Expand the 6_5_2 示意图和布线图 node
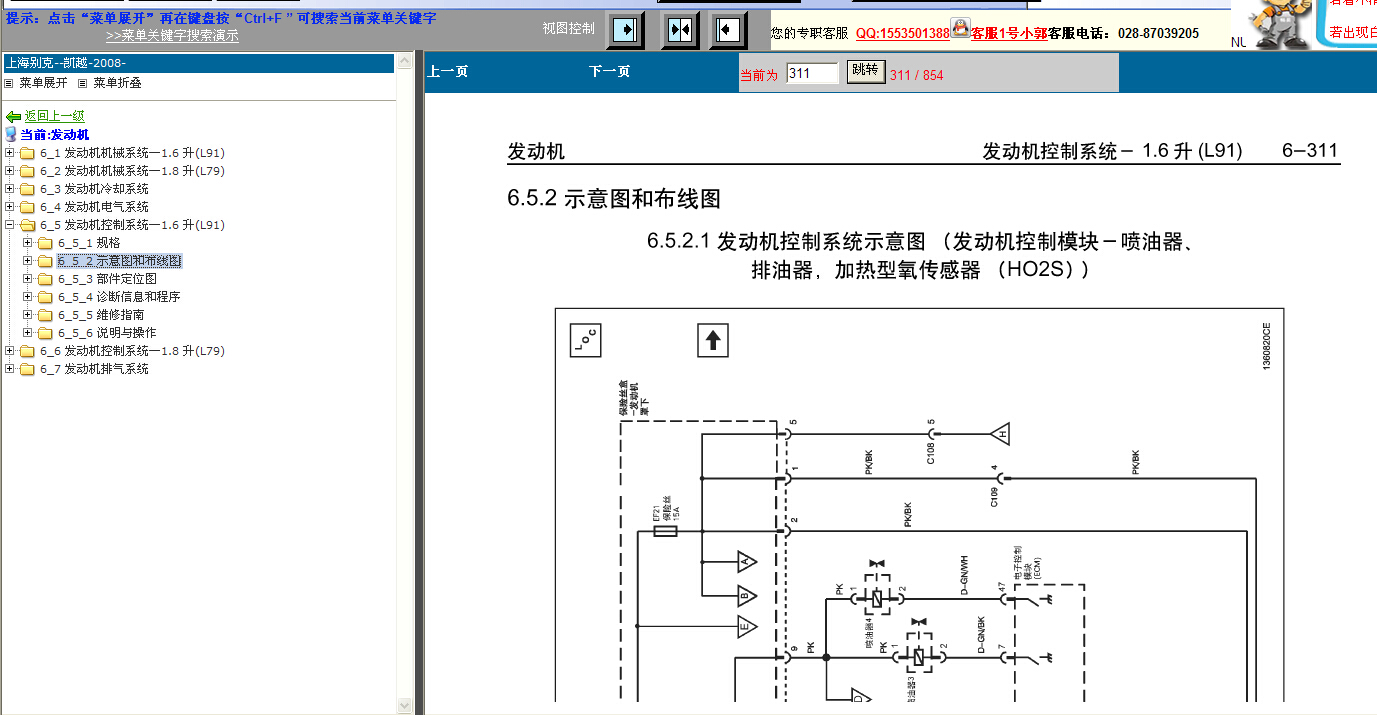Viewport: 1377px width, 715px height. tap(28, 261)
